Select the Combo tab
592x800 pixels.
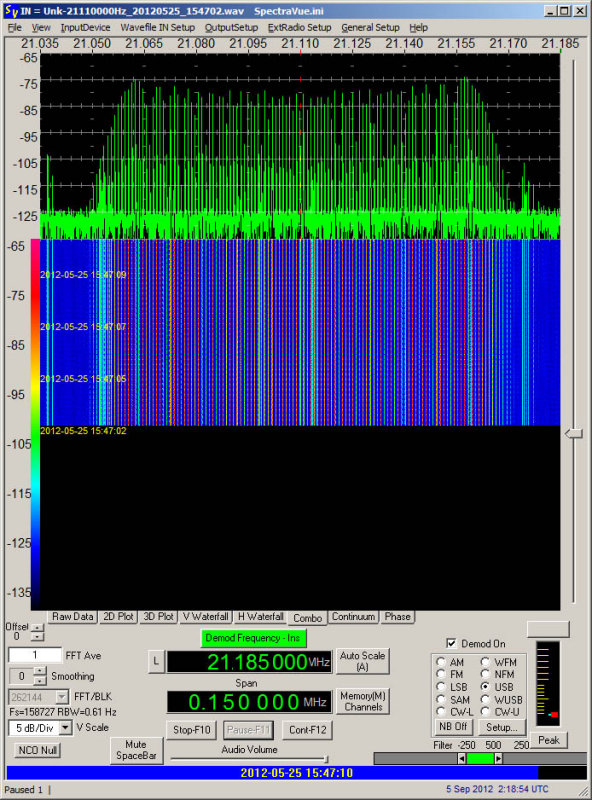(307, 618)
